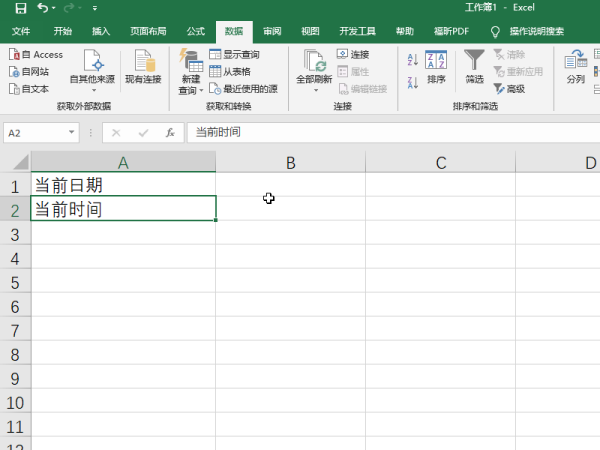
Task: Click the 编辑链接 button
Action: (x=363, y=89)
